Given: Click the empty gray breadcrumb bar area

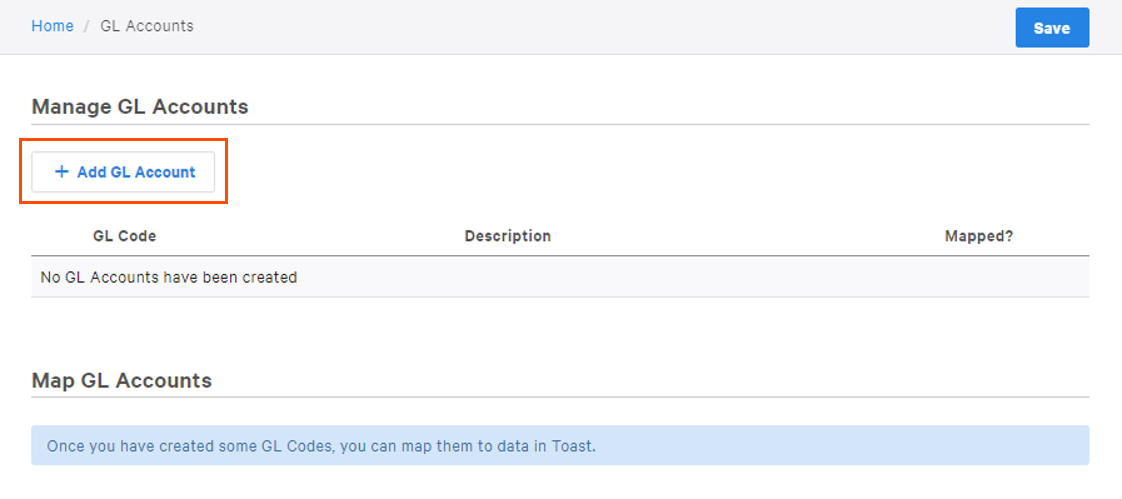Looking at the screenshot, I should click(600, 27).
